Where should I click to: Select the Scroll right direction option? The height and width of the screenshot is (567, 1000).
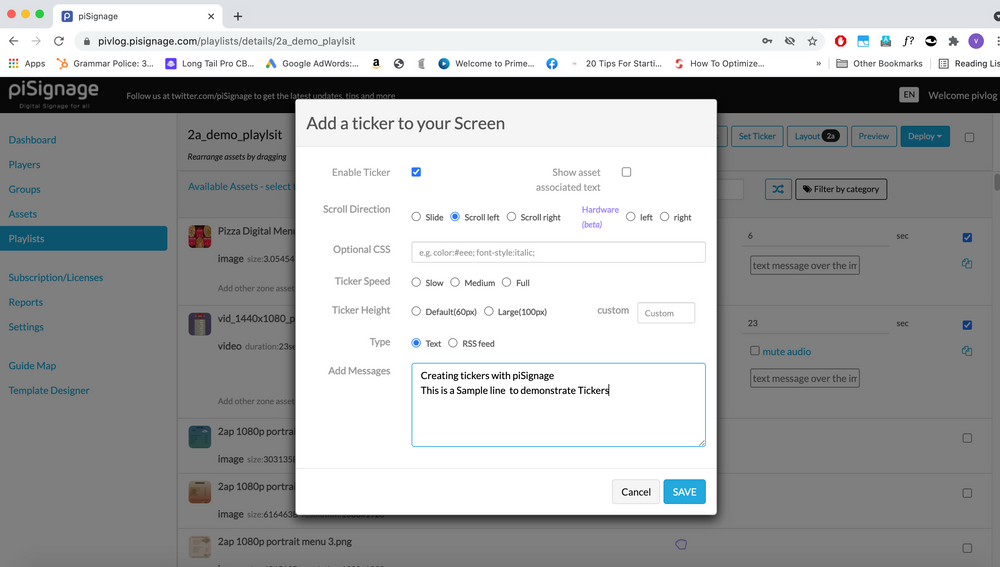pyautogui.click(x=511, y=217)
